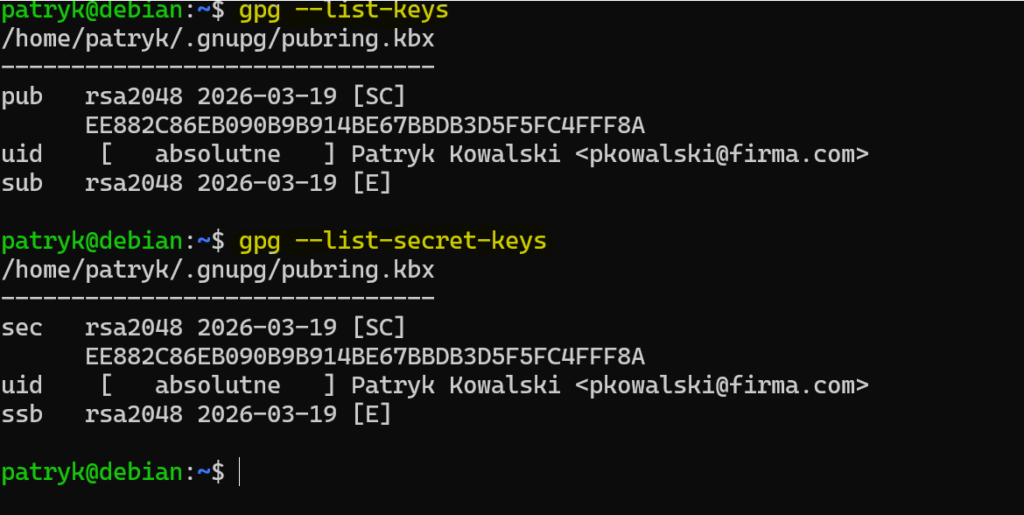Click "absolutne" trust level in the public key uid
Viewport: 1024px width, 515px height.
click(218, 155)
